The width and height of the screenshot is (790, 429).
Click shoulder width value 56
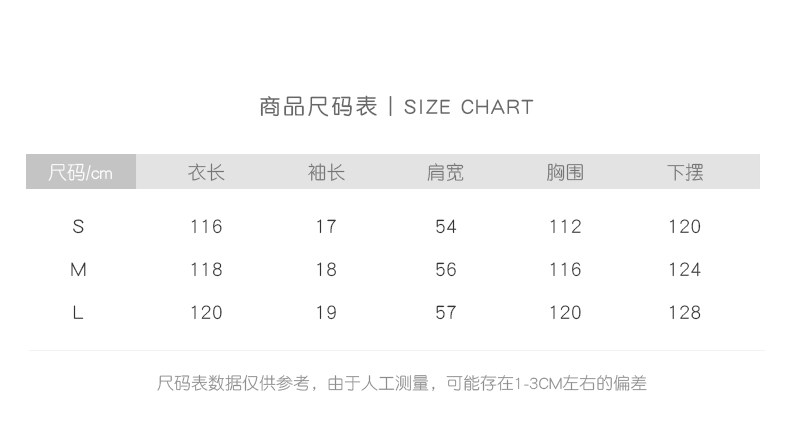pyautogui.click(x=446, y=270)
